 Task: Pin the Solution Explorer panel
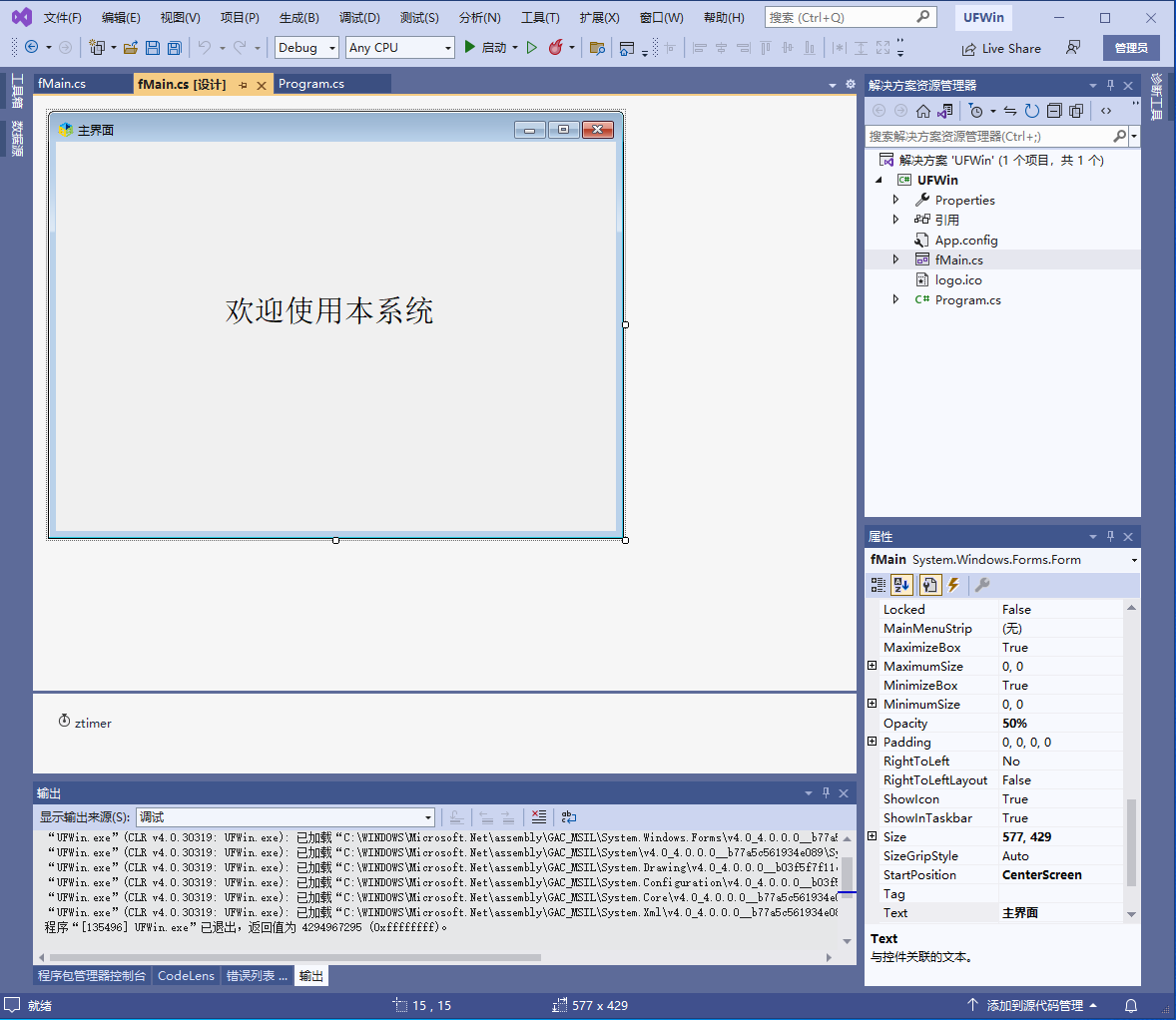[x=1111, y=86]
